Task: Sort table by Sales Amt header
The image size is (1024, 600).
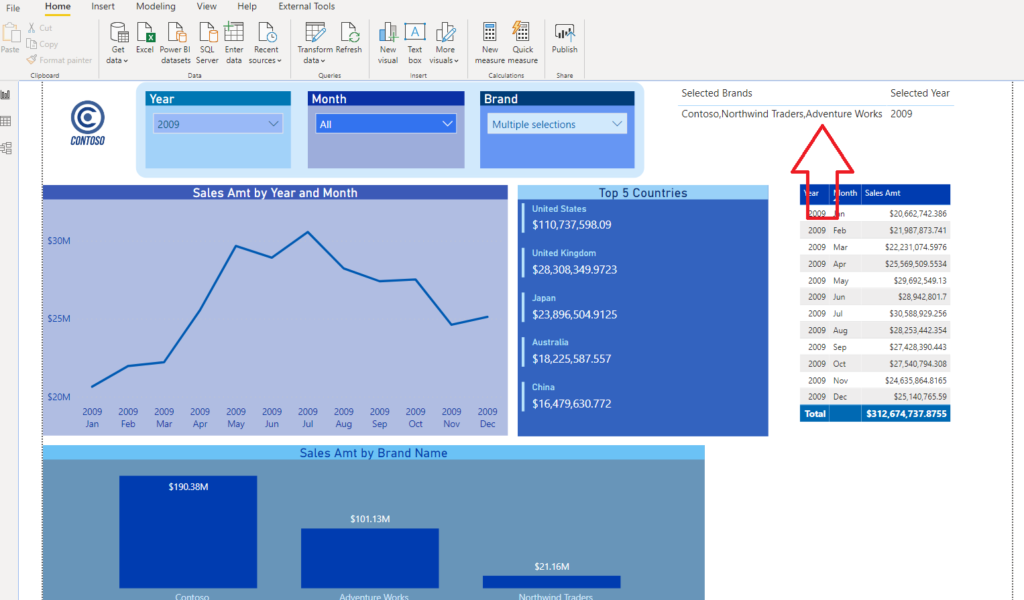Action: 882,193
